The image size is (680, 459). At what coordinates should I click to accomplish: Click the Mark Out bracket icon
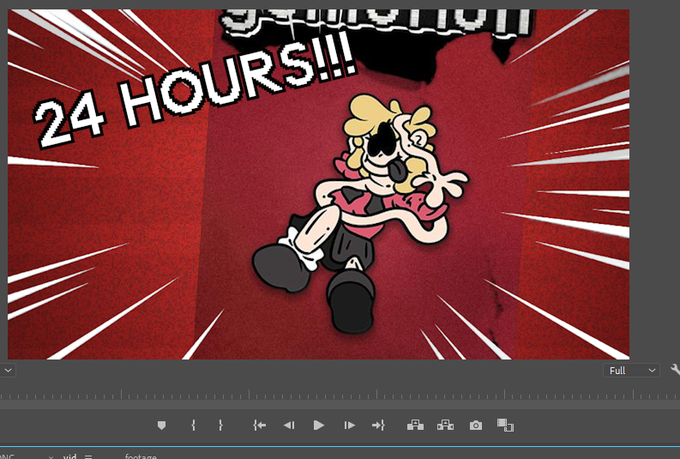point(220,425)
